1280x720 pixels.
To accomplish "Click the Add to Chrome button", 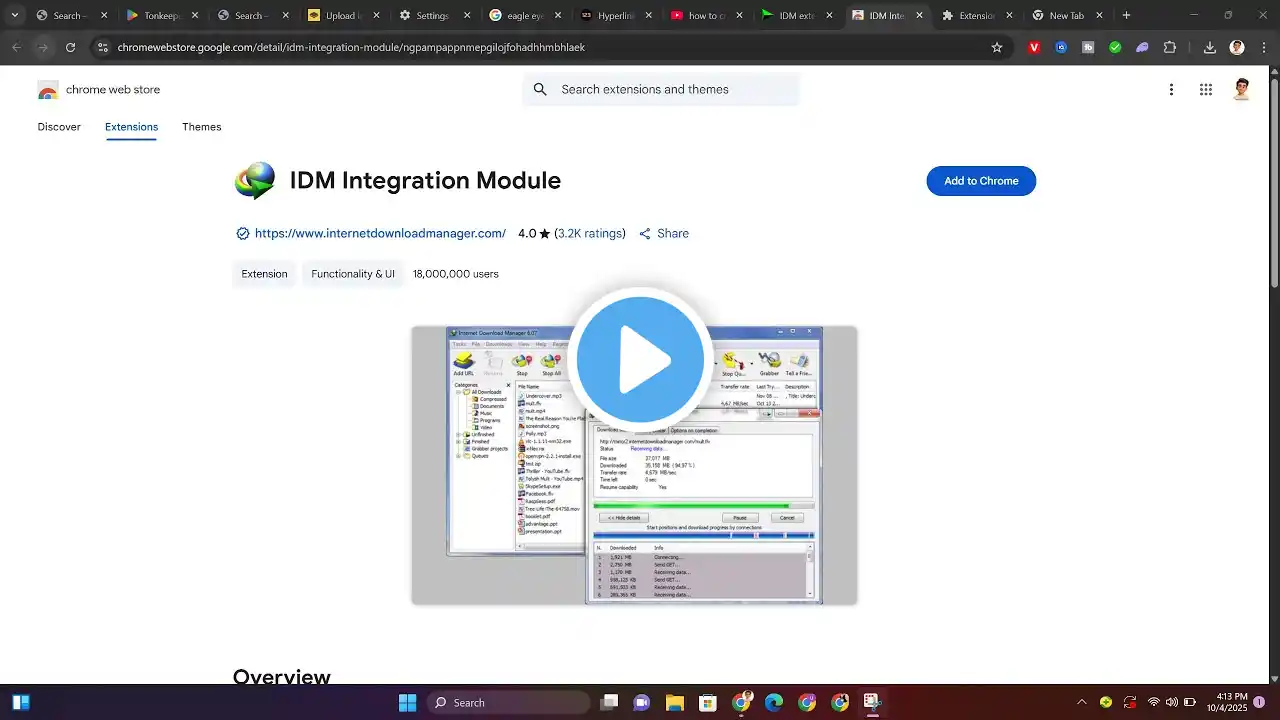I will point(981,181).
